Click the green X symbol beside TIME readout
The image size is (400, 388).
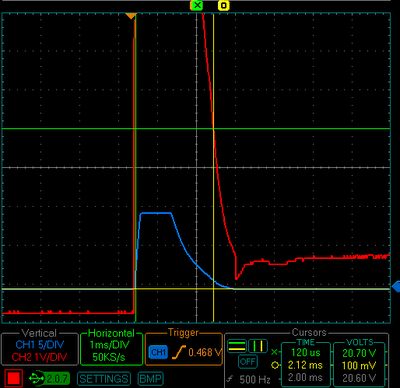[x=274, y=352]
